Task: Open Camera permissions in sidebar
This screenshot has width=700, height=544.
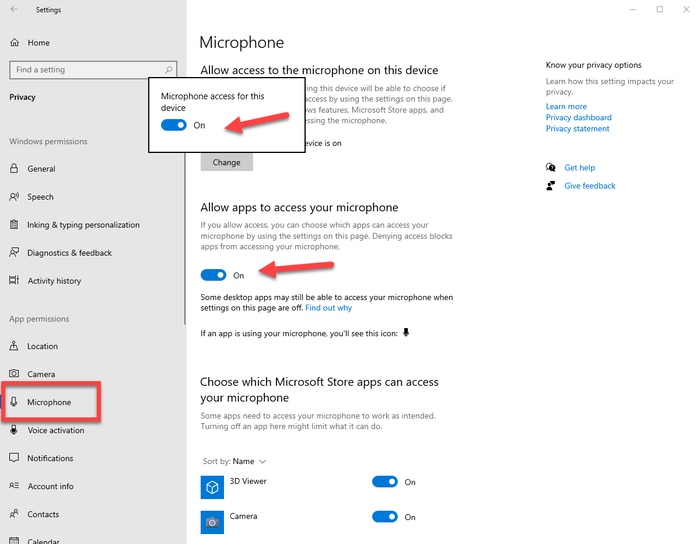Action: pyautogui.click(x=41, y=374)
